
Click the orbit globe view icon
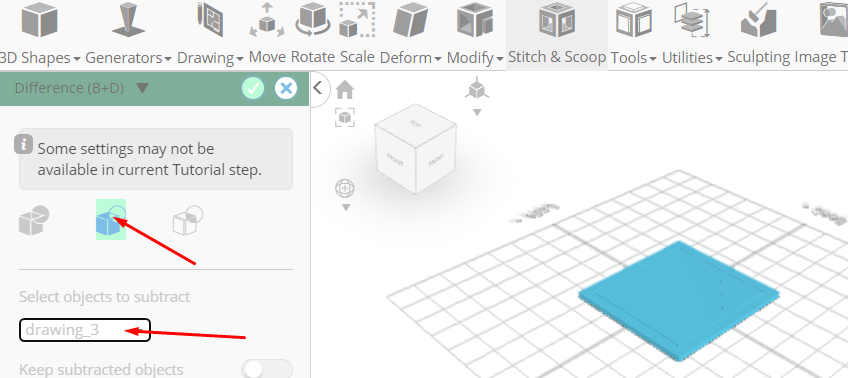pos(345,189)
